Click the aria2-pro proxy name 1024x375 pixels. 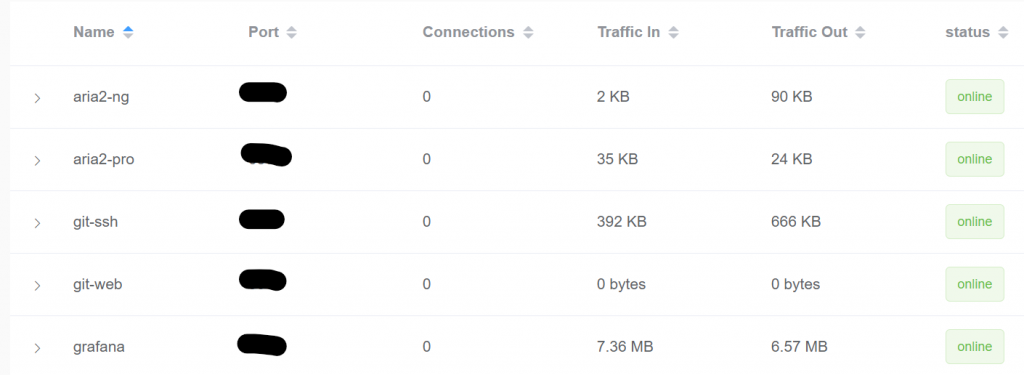pyautogui.click(x=104, y=159)
